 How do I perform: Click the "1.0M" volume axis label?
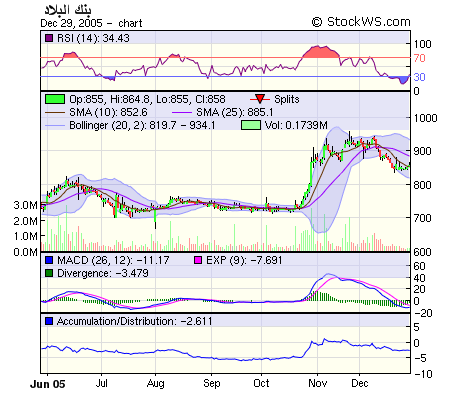25,236
